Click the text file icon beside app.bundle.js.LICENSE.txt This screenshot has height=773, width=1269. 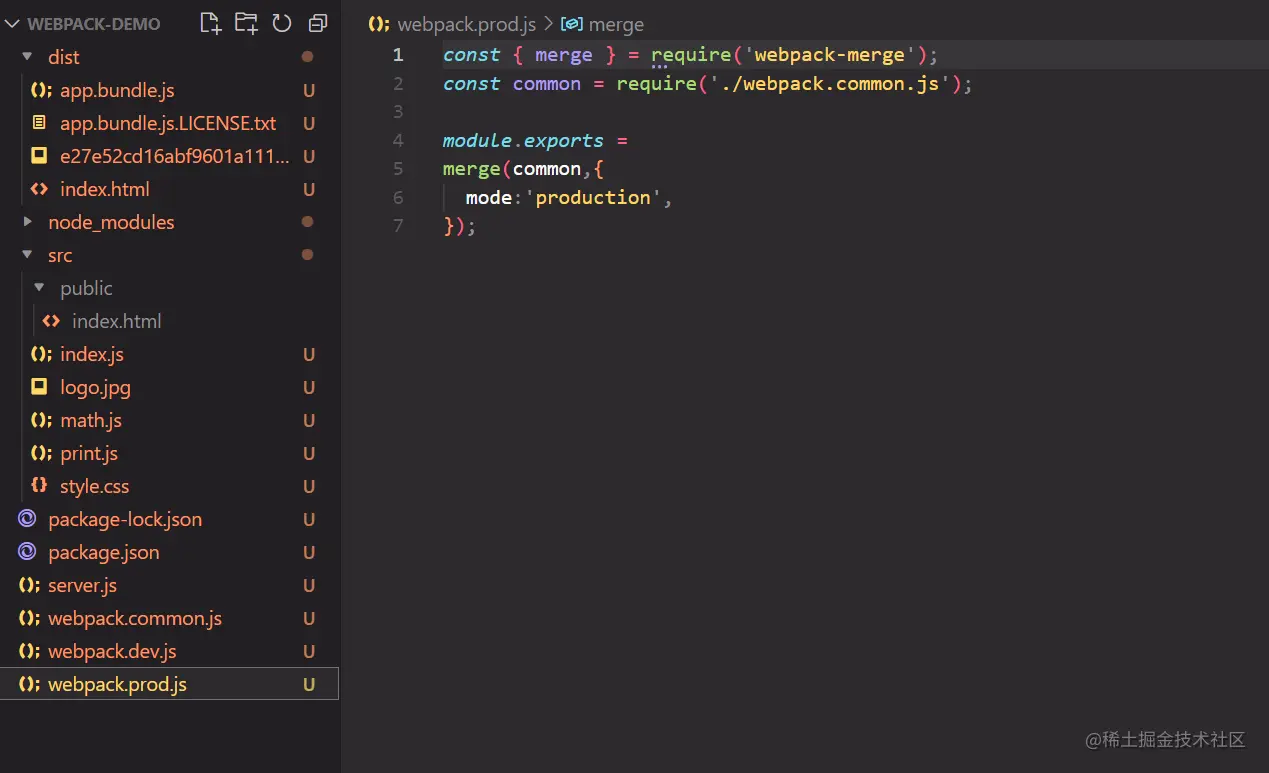click(x=40, y=123)
